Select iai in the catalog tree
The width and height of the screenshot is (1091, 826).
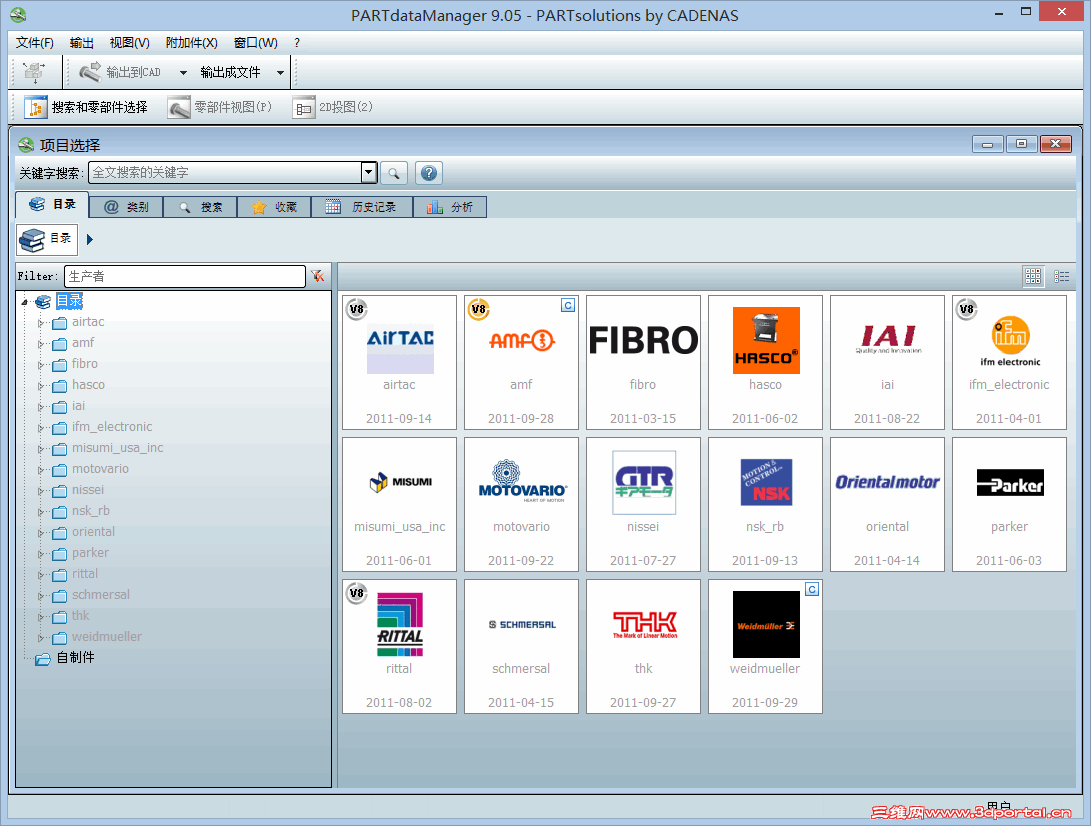pos(78,406)
